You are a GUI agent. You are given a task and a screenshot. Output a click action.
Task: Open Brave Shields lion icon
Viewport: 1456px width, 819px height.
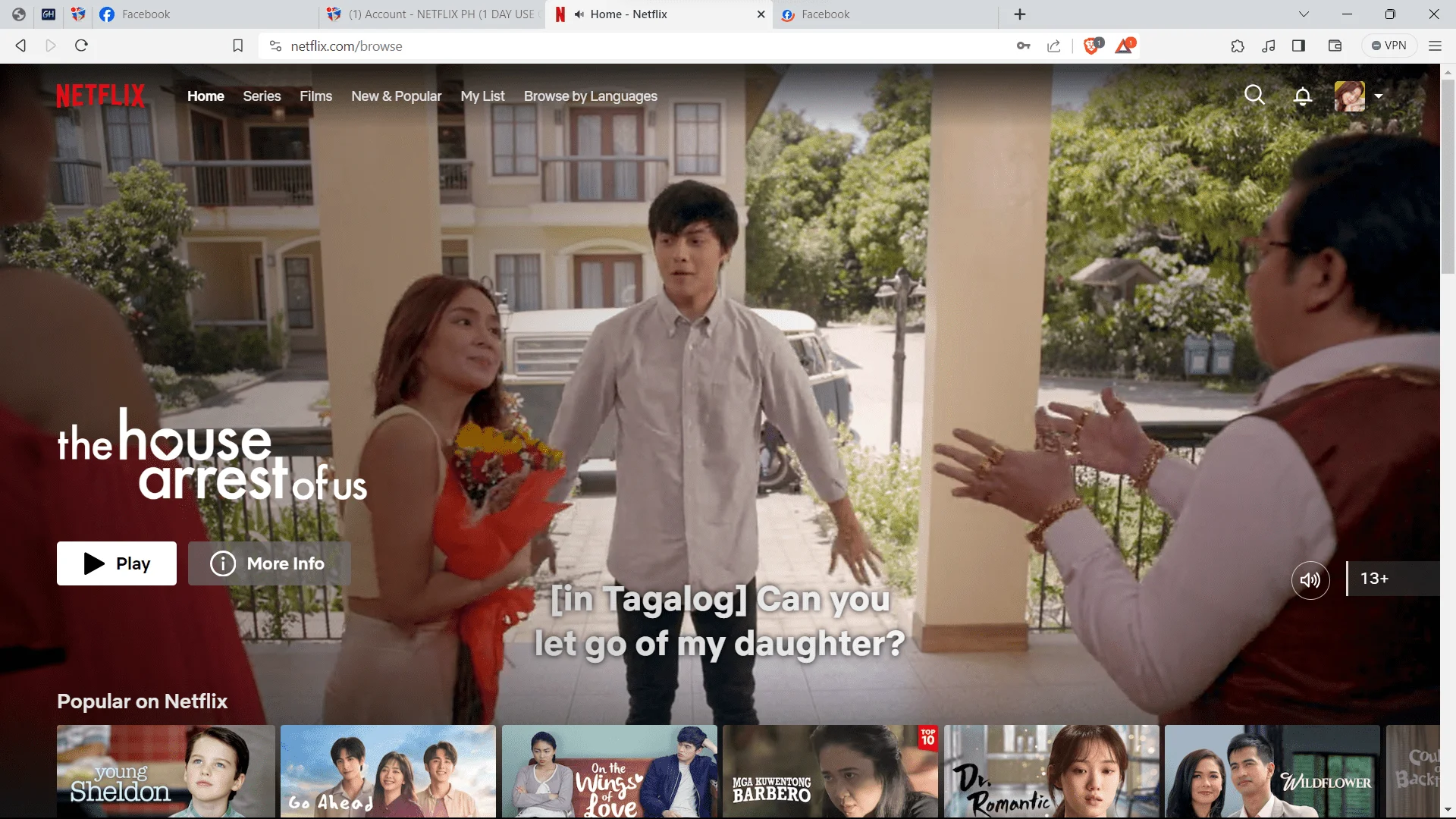point(1093,45)
